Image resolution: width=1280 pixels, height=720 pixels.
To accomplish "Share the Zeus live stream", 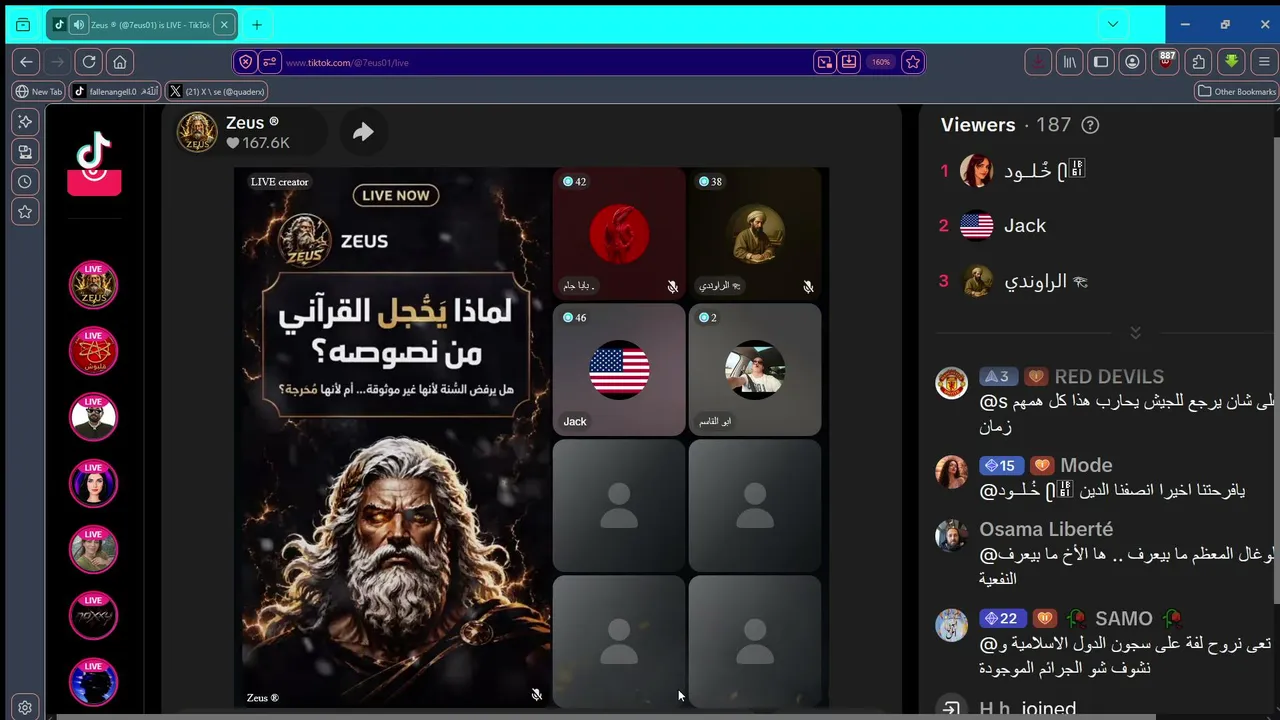I will click(363, 132).
